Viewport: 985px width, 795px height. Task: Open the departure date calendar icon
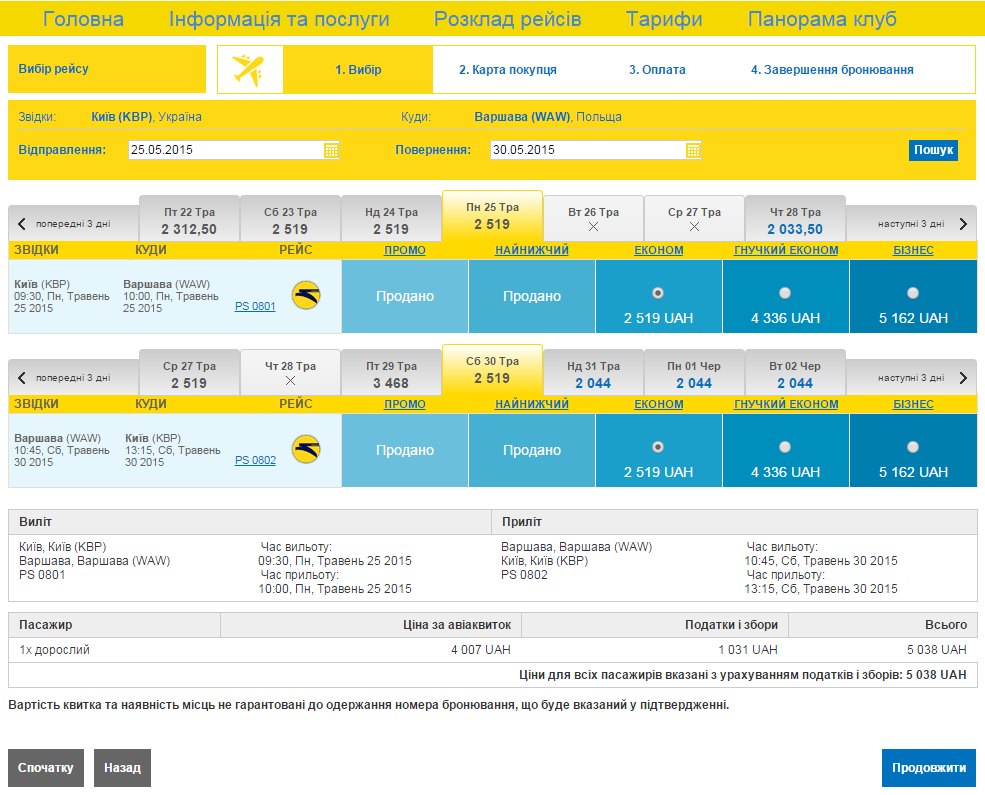[x=331, y=150]
